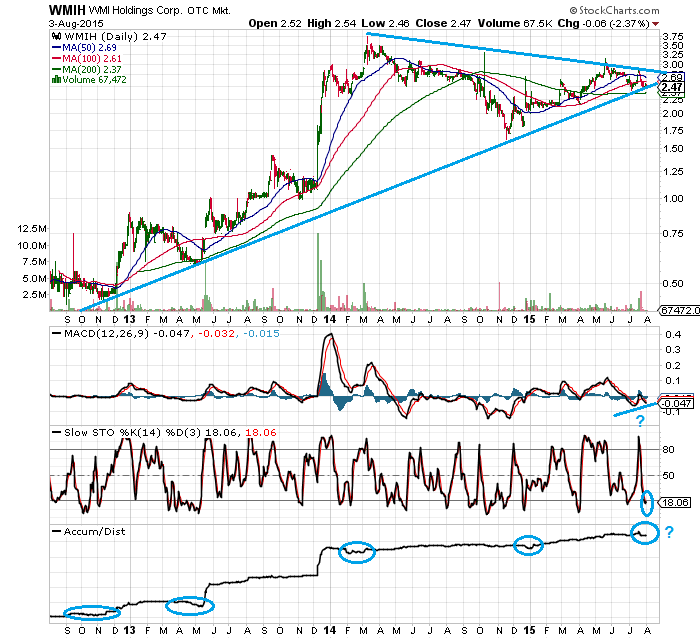The width and height of the screenshot is (700, 639).
Task: Click the MA(200) 2.37 legend entry
Action: [92, 69]
